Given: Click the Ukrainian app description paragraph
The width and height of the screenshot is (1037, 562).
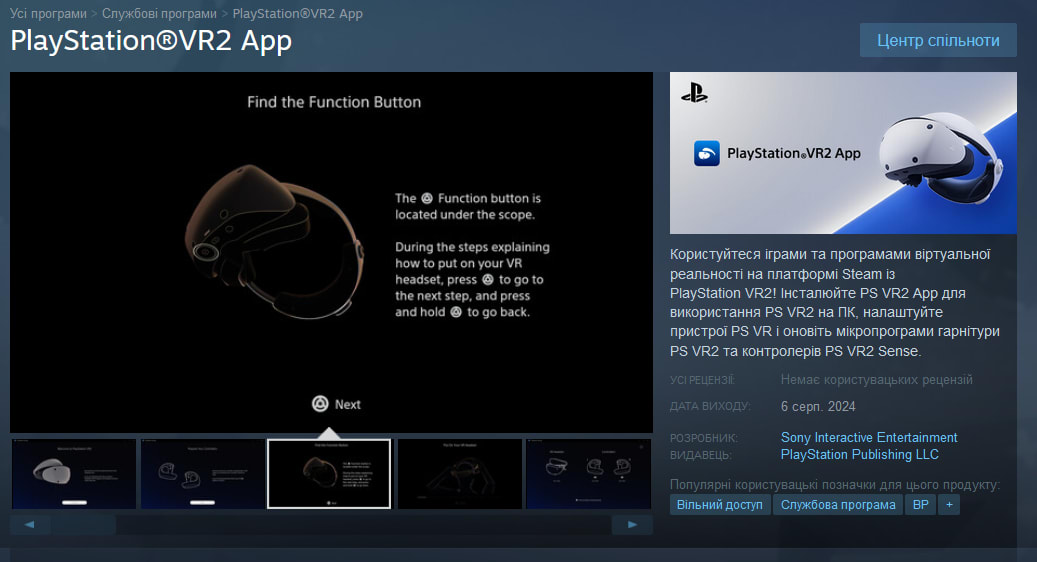Looking at the screenshot, I should click(835, 302).
